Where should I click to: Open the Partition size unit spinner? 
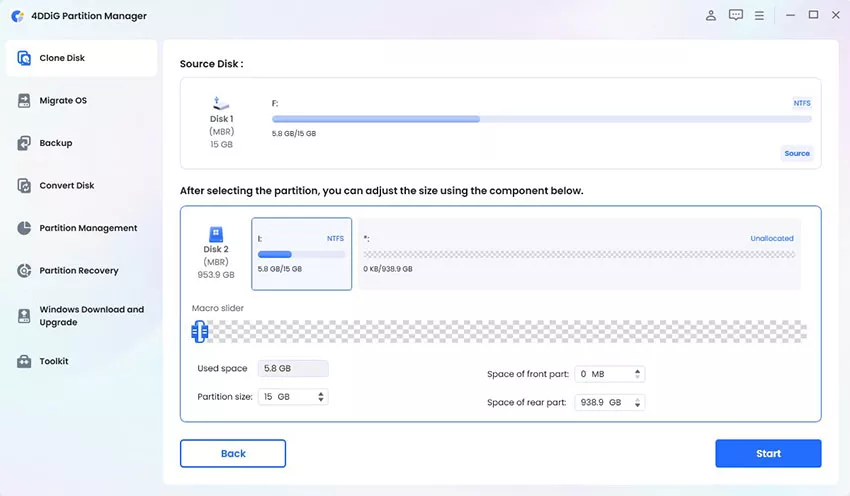point(320,397)
